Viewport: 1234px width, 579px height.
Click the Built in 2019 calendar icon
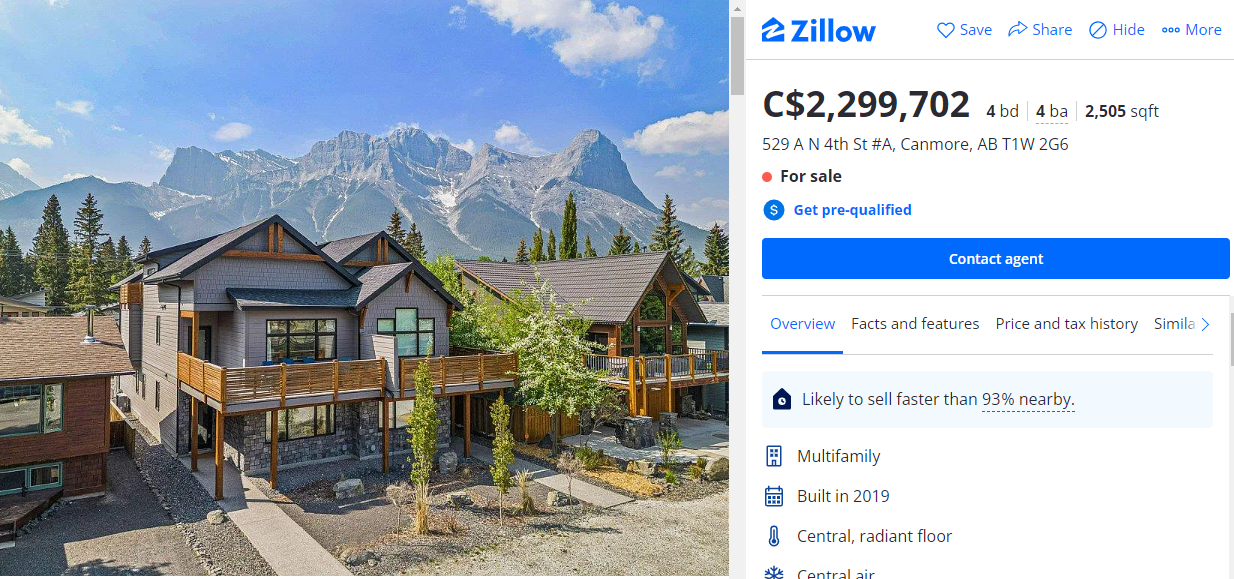pos(774,496)
